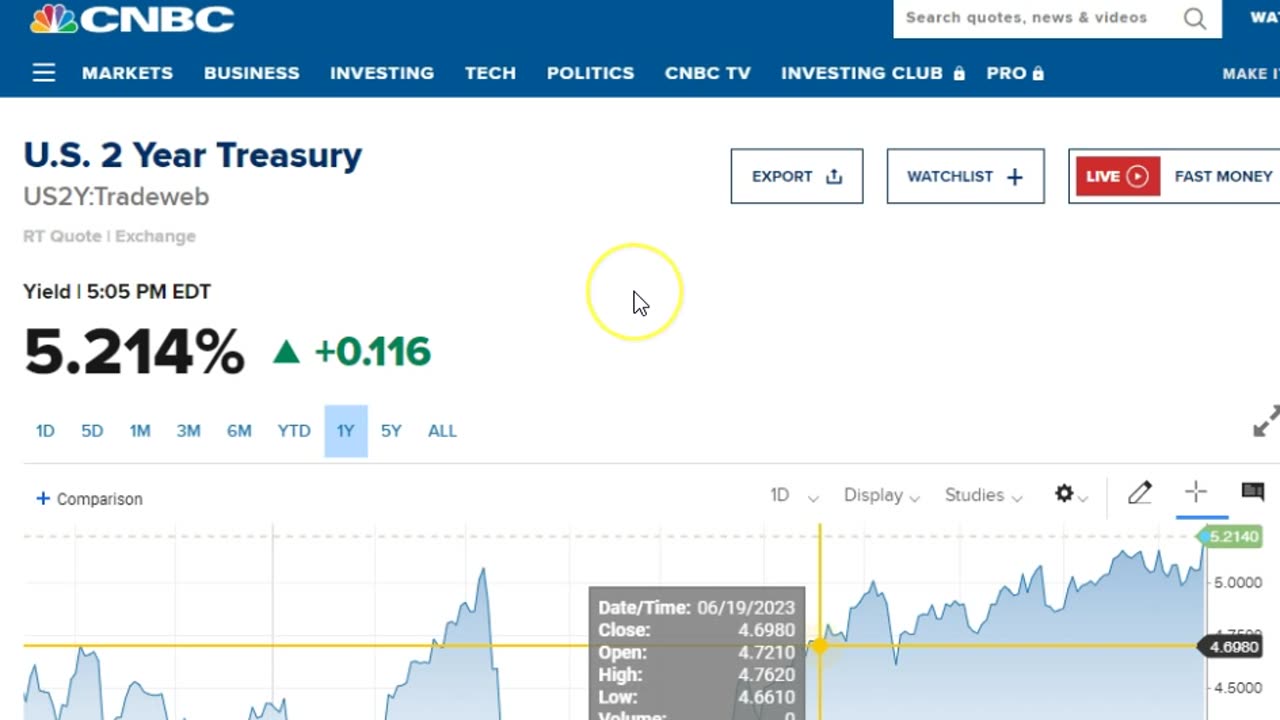Open the PRO menu item
The image size is (1280, 720).
click(x=1006, y=73)
